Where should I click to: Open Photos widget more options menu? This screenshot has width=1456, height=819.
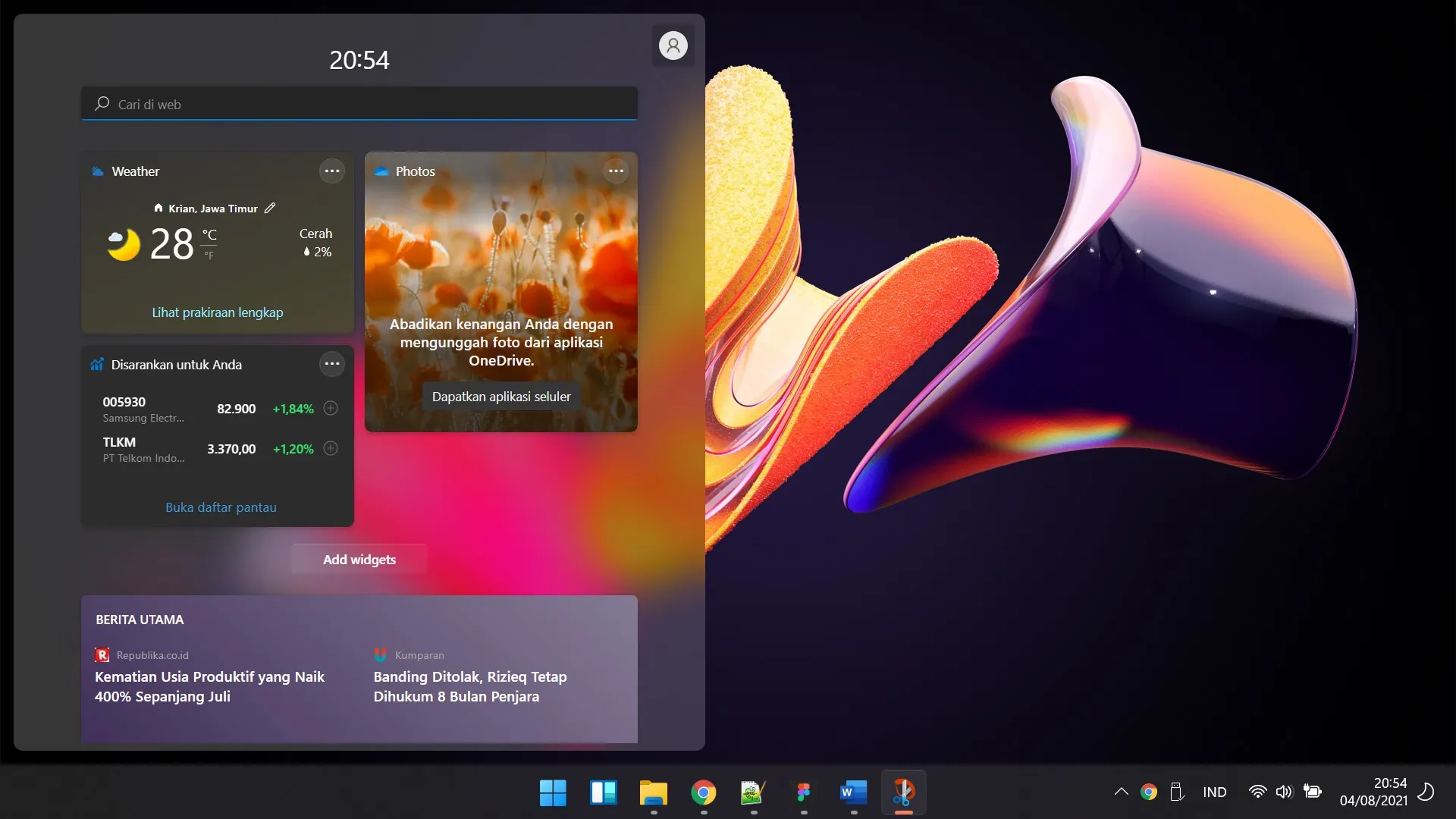pos(616,171)
